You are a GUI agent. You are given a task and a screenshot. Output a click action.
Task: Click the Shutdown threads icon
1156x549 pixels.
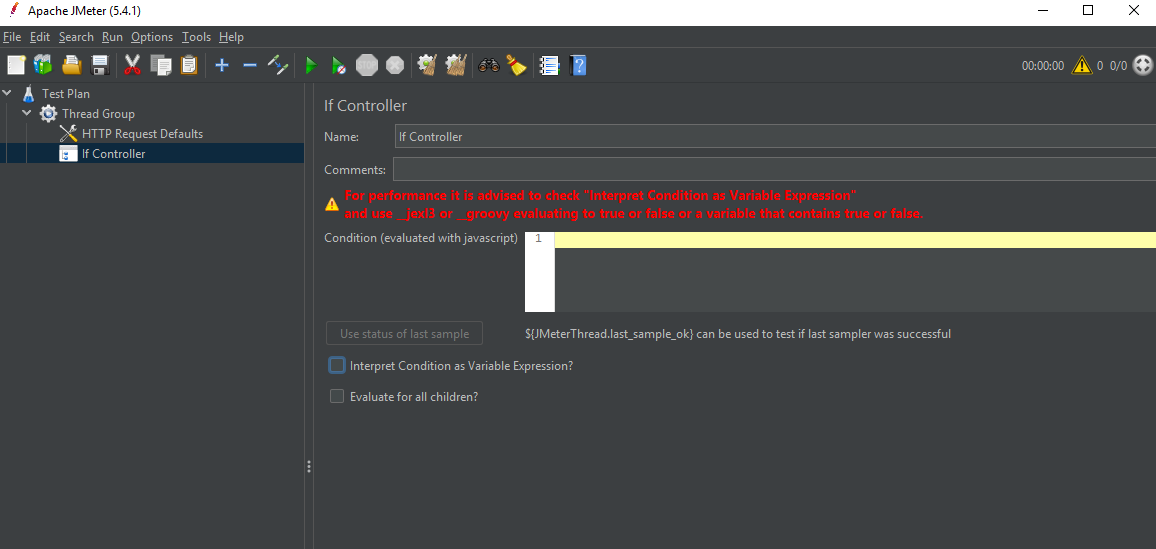pos(395,66)
